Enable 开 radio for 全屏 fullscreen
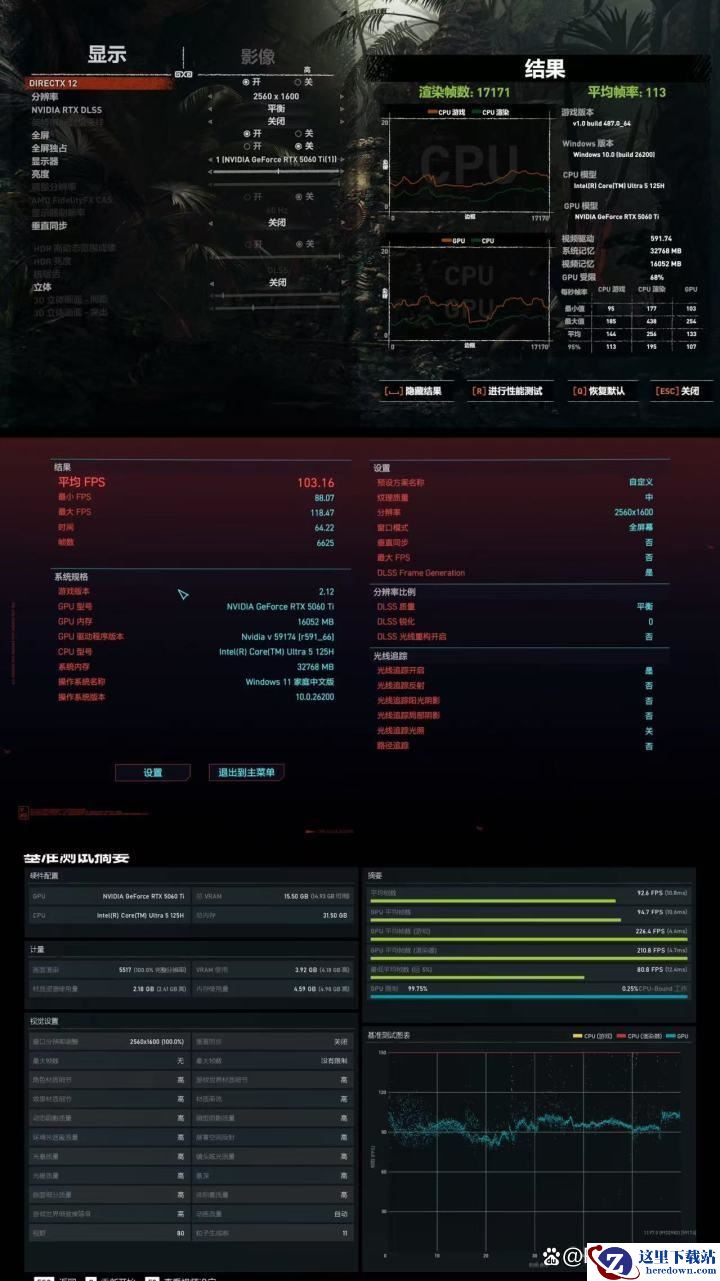Viewport: 720px width, 1281px height. tap(247, 133)
